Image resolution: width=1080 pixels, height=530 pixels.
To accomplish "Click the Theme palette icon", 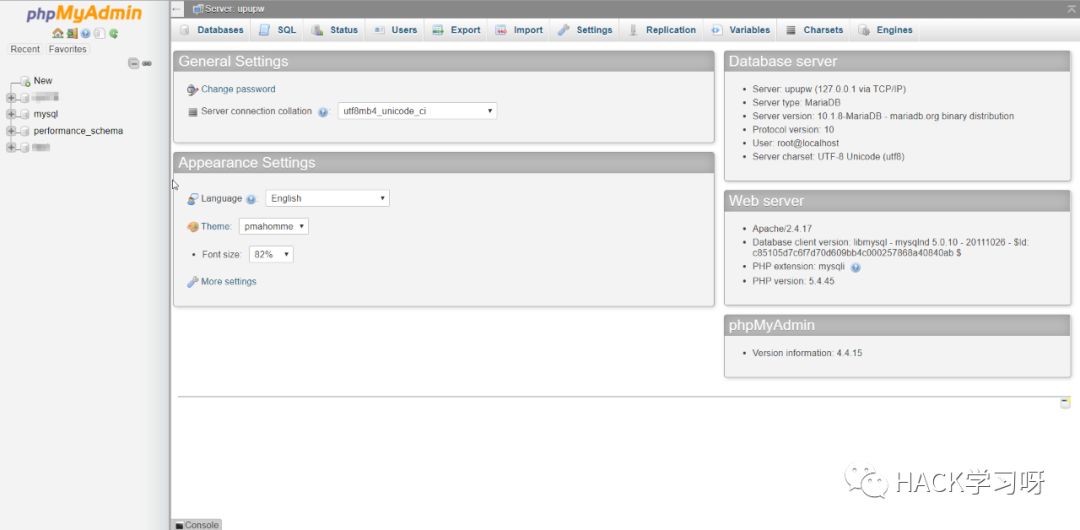I will 193,227.
